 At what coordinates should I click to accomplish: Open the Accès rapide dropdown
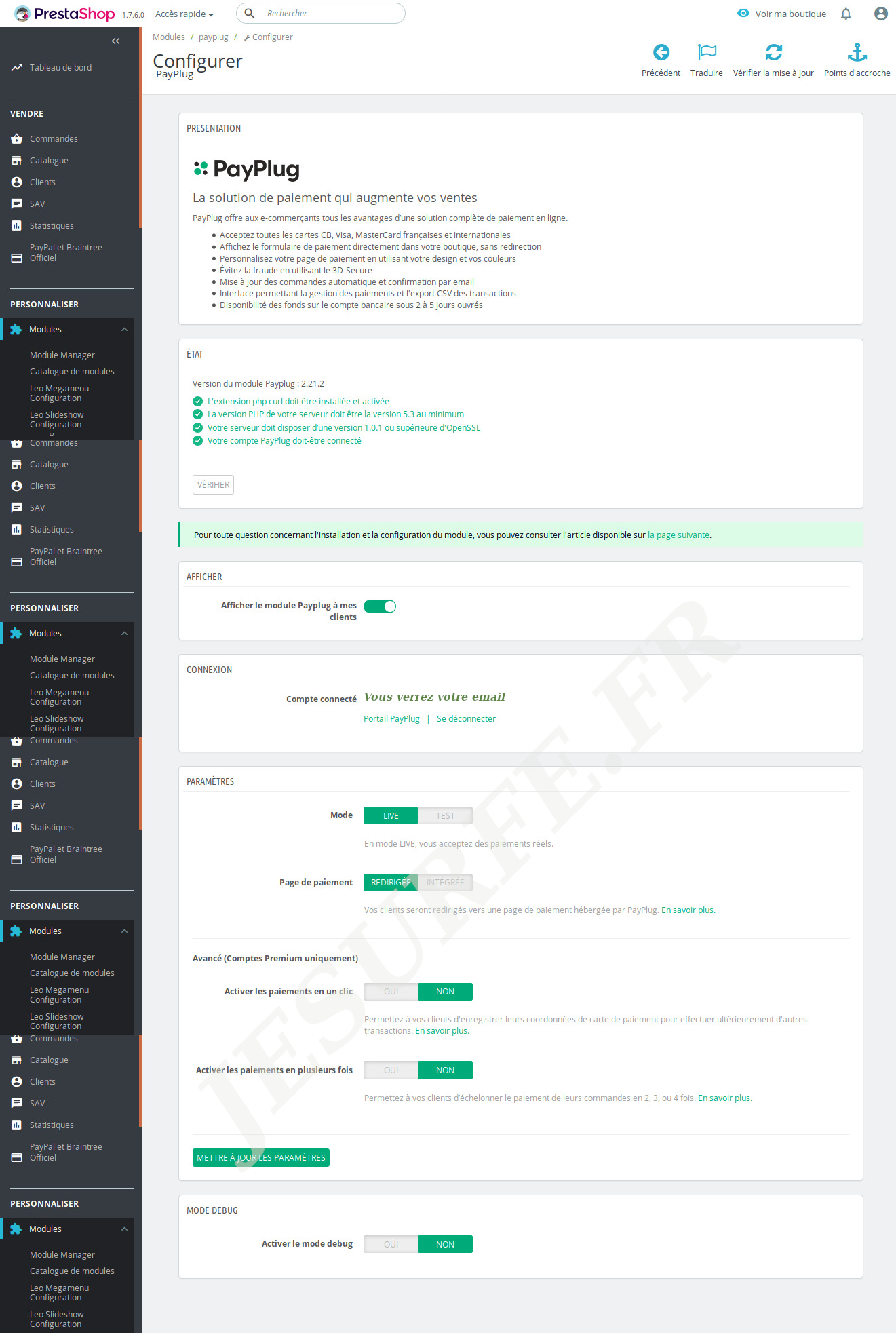coord(184,14)
